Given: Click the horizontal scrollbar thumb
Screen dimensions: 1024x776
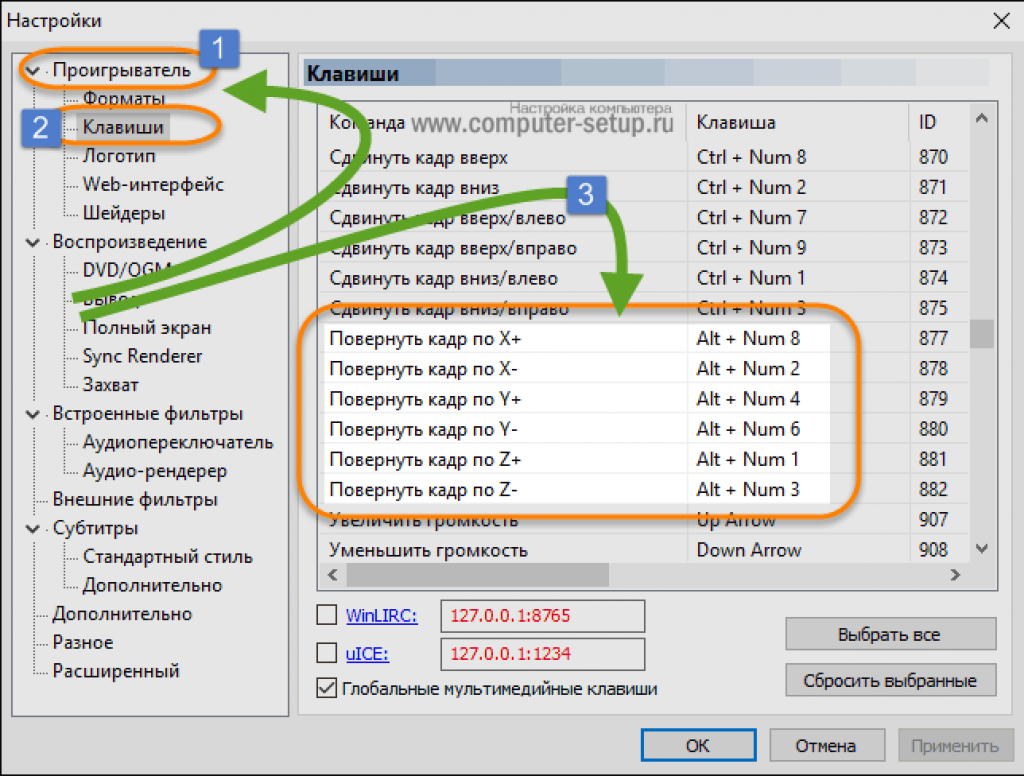Looking at the screenshot, I should click(x=477, y=575).
